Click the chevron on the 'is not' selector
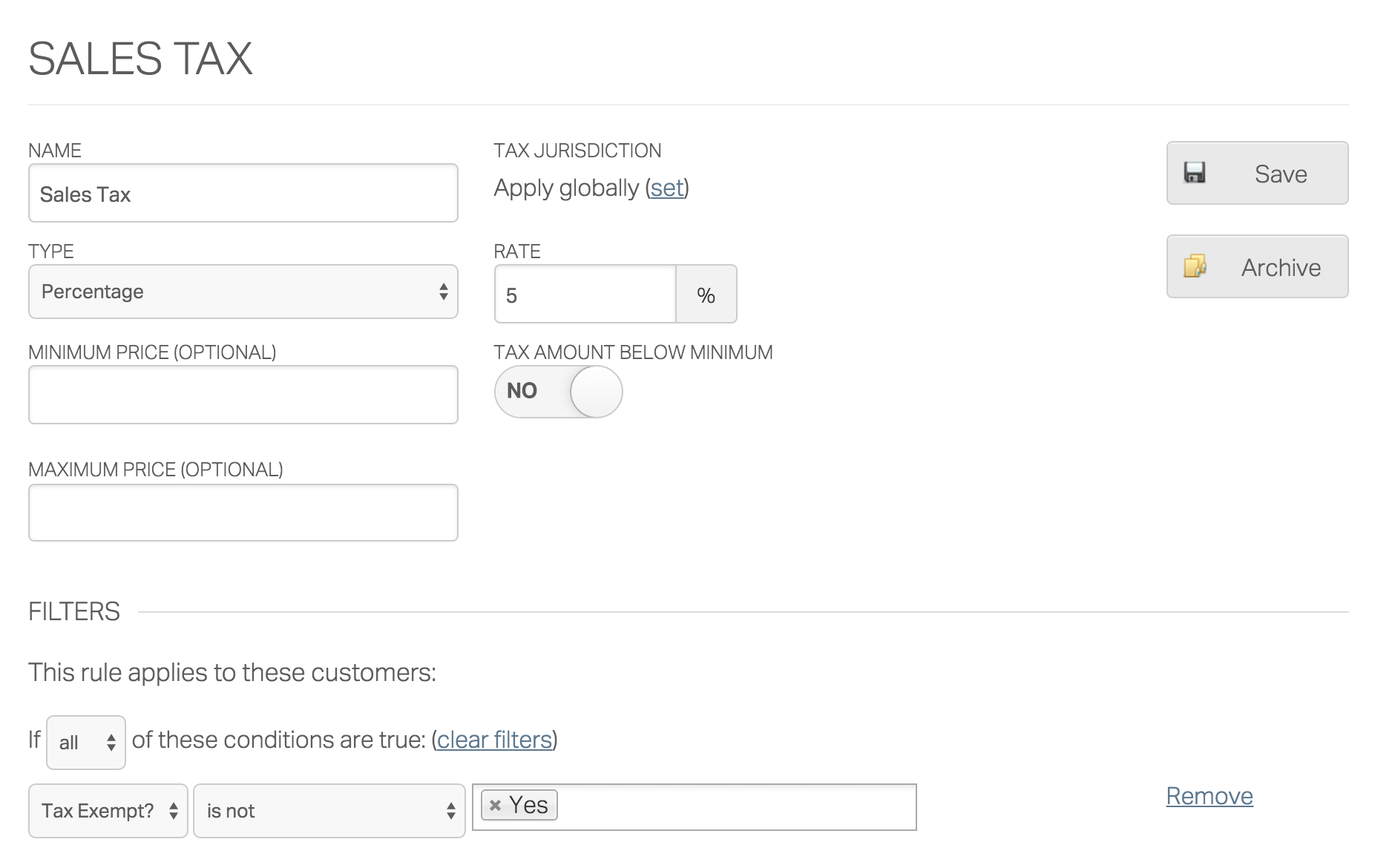This screenshot has width=1395, height=868. [450, 810]
